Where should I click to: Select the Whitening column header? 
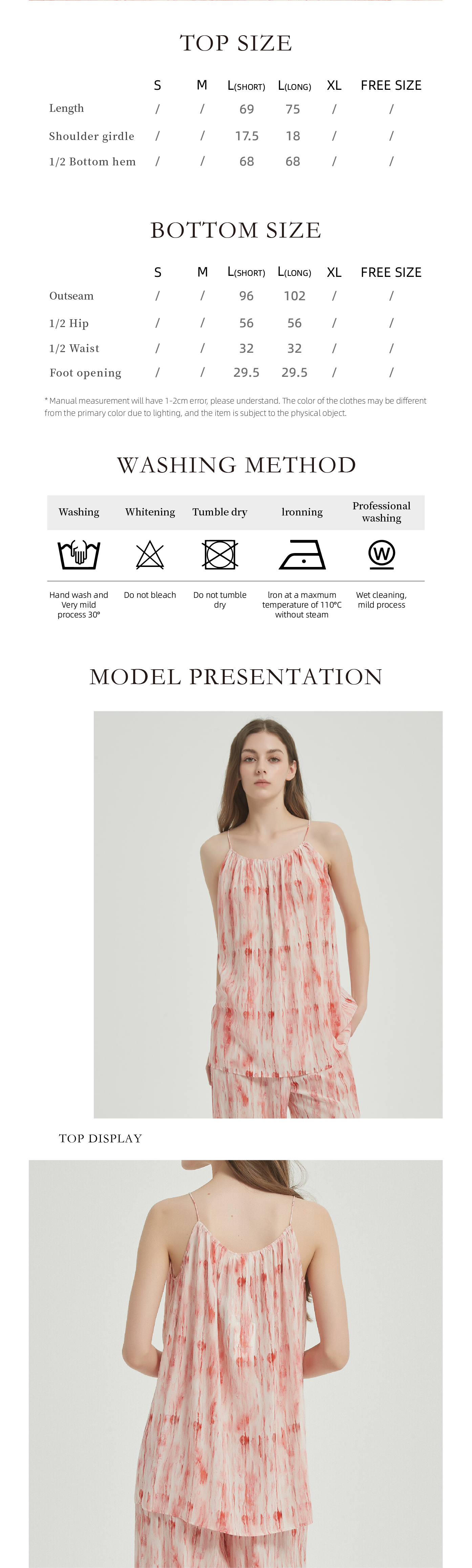tap(150, 512)
